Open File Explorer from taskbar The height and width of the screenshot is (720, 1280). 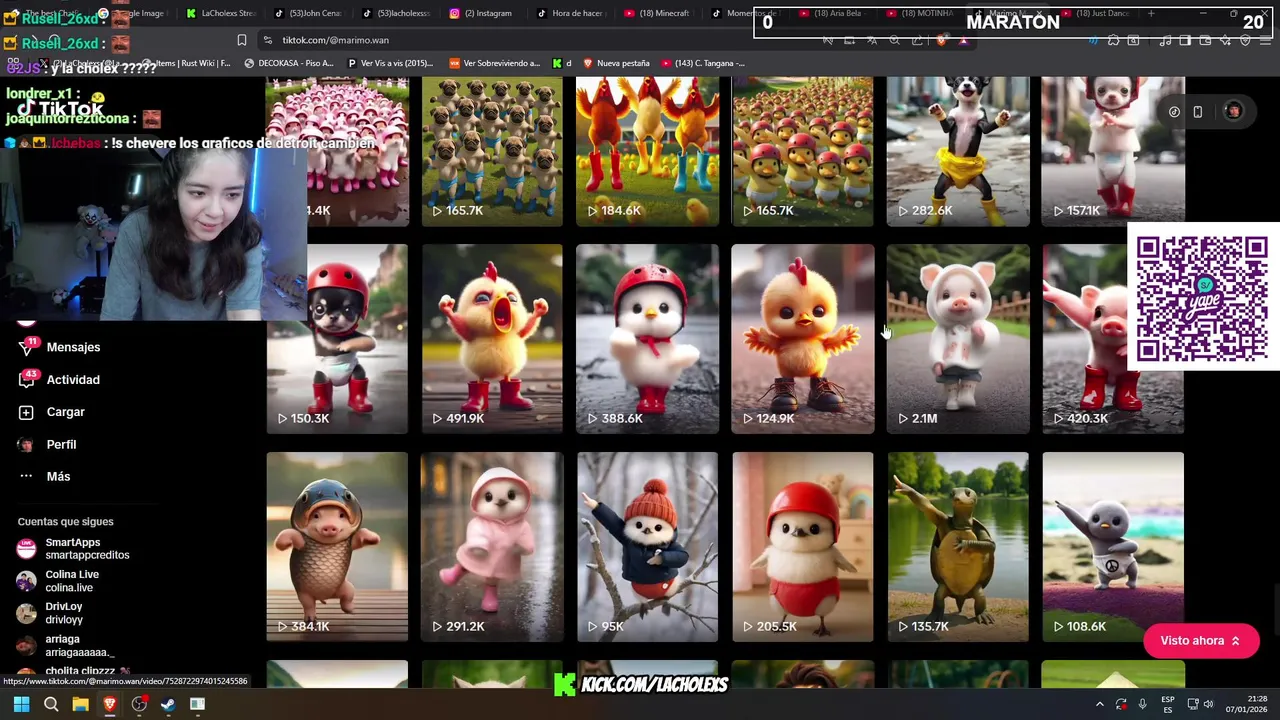pyautogui.click(x=80, y=704)
